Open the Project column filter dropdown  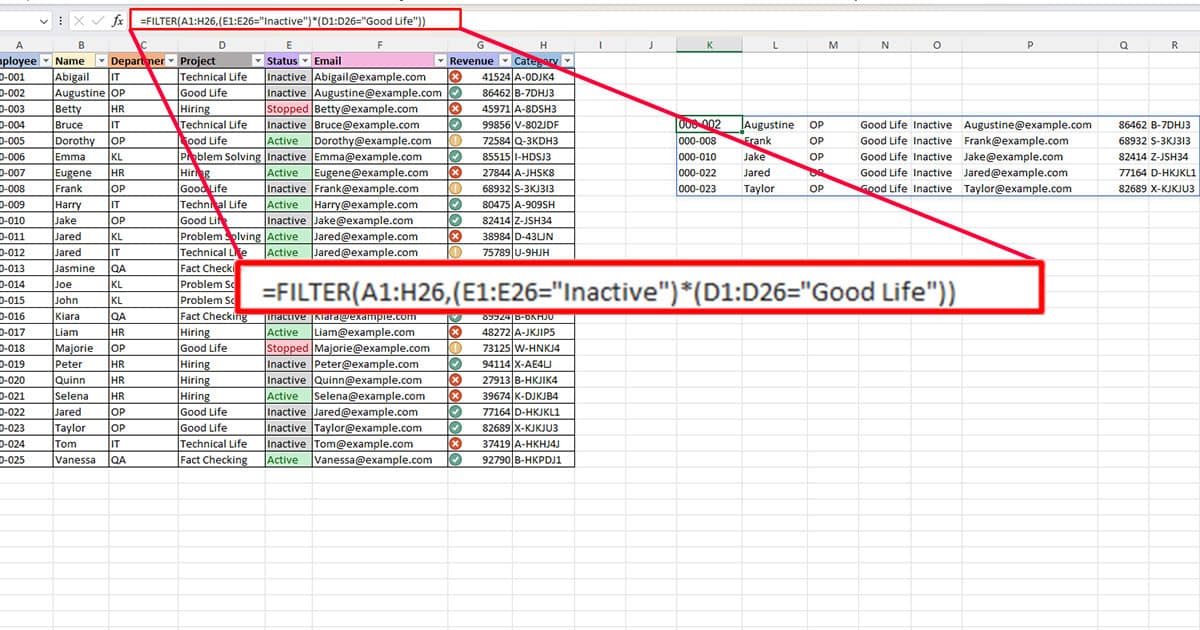257,60
